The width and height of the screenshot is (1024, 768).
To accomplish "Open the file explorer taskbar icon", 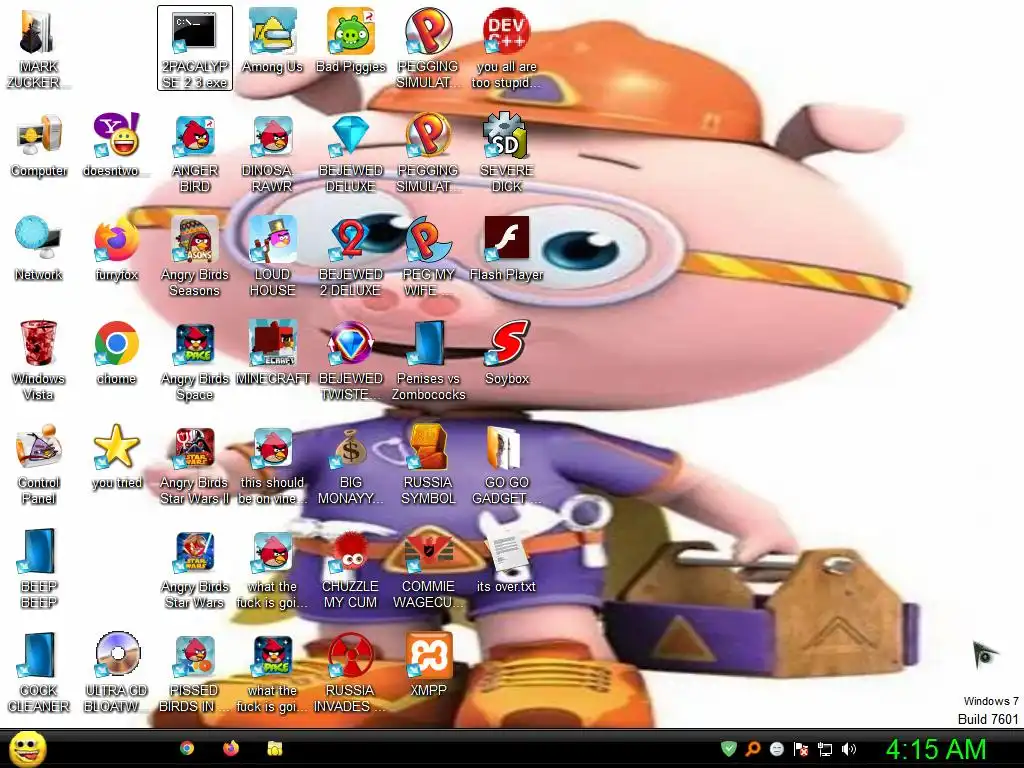I will [275, 748].
